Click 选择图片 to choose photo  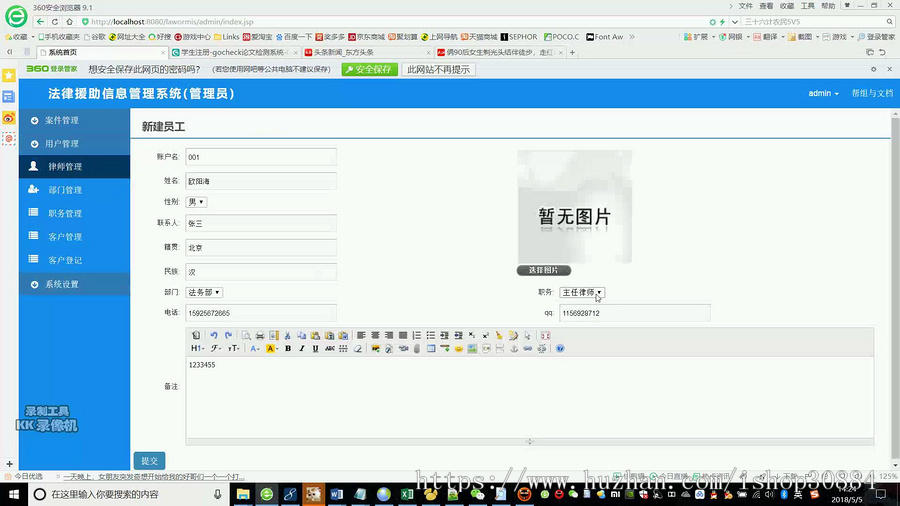click(x=544, y=270)
